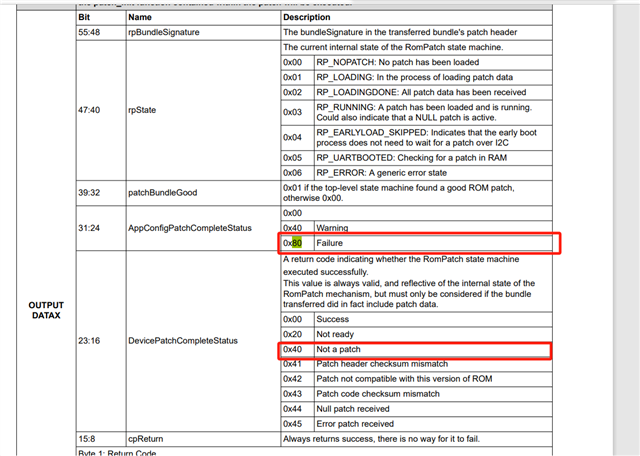
Task: Click the 'Not ready' status text
Action: 335,334
